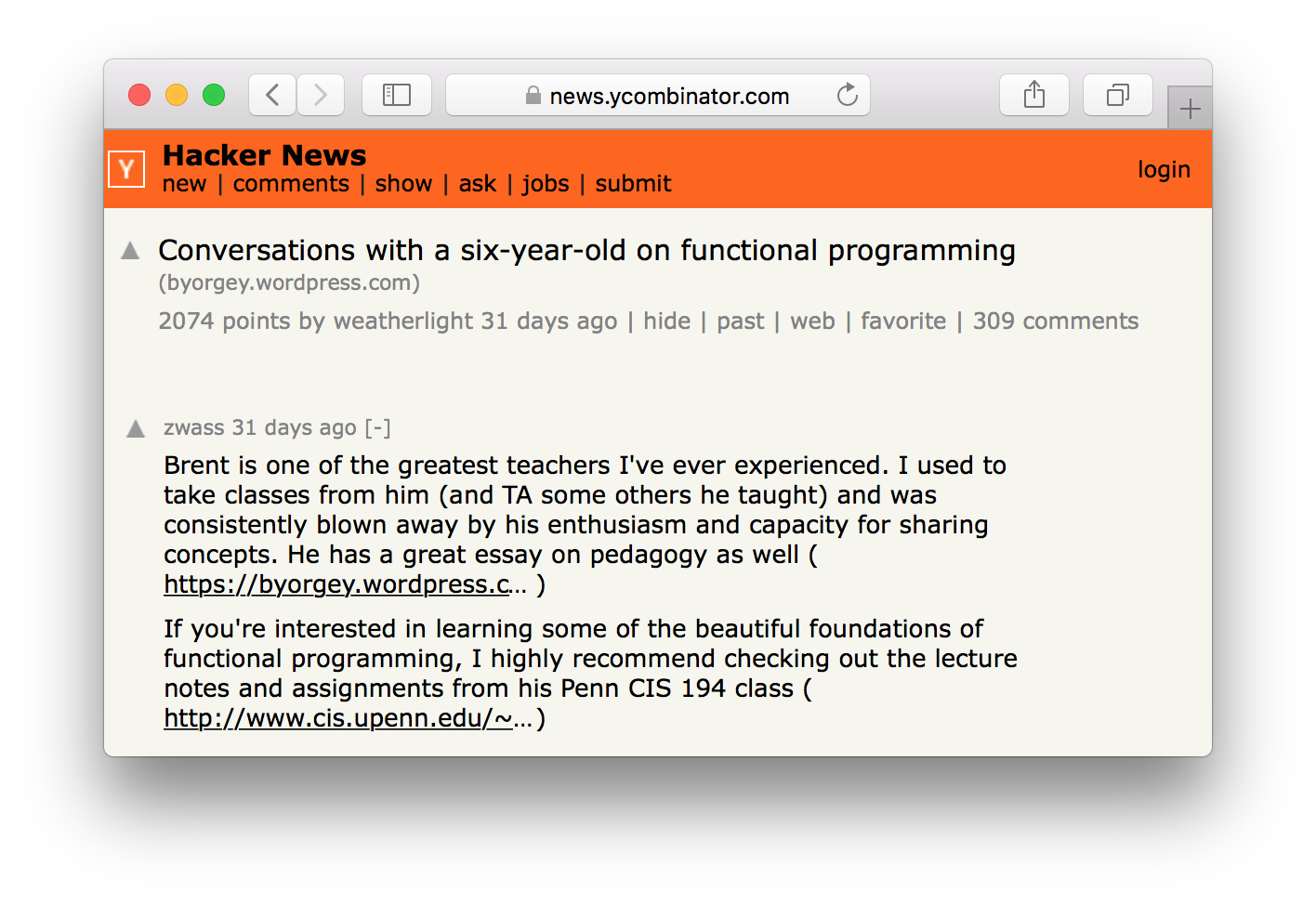Go to the 'ask' section

point(478,184)
